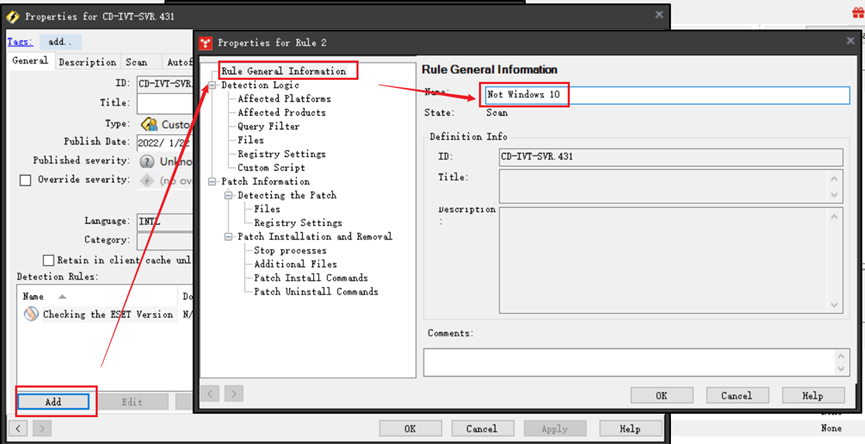Collapse the Patch Information tree node
Viewport: 865px width, 444px height.
point(212,182)
